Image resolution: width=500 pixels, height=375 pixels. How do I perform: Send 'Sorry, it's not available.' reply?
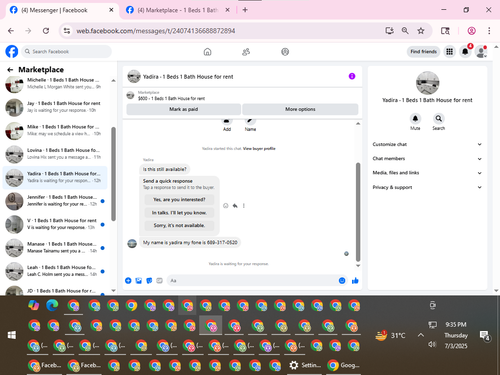tap(179, 226)
